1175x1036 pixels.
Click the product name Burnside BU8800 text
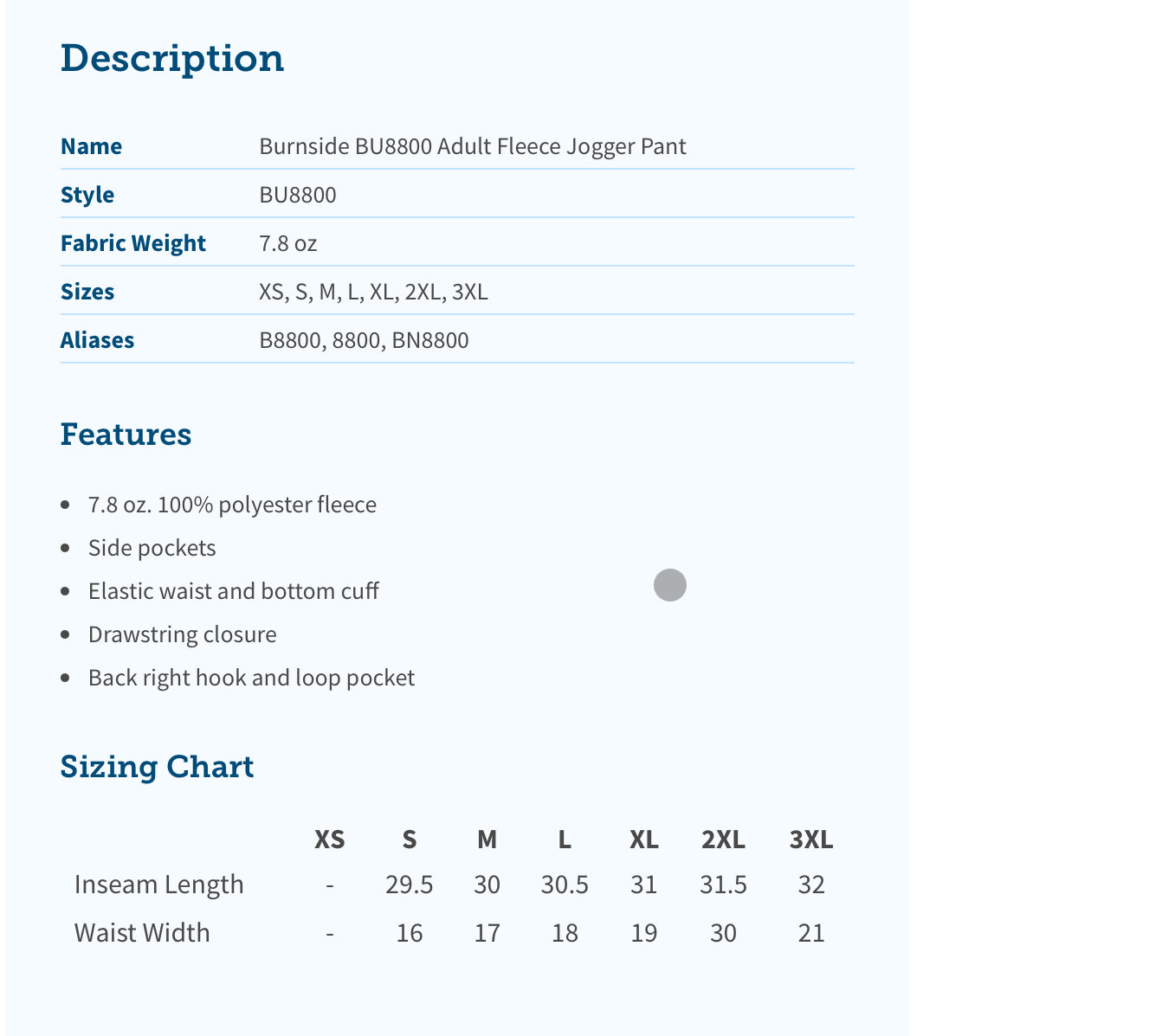472,146
